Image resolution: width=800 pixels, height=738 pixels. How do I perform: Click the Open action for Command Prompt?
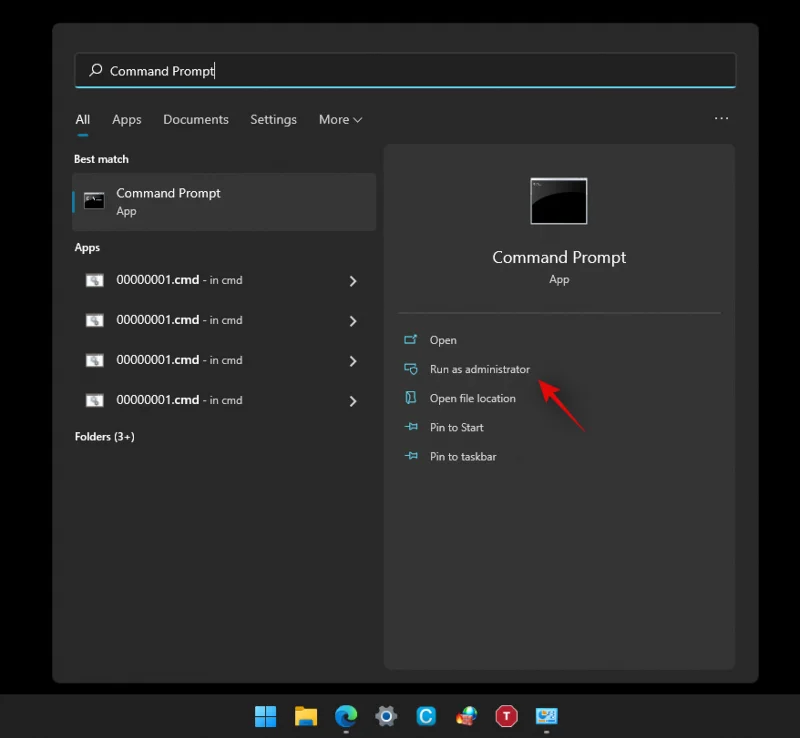[442, 339]
